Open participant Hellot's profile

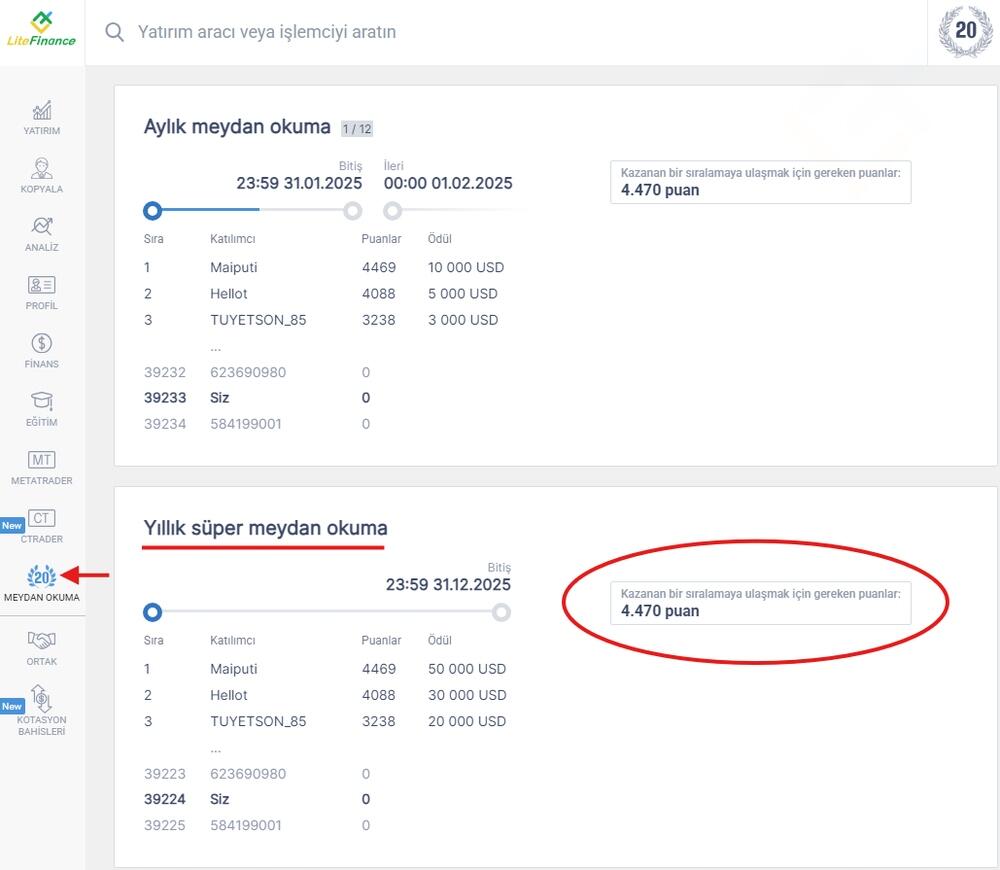point(229,293)
